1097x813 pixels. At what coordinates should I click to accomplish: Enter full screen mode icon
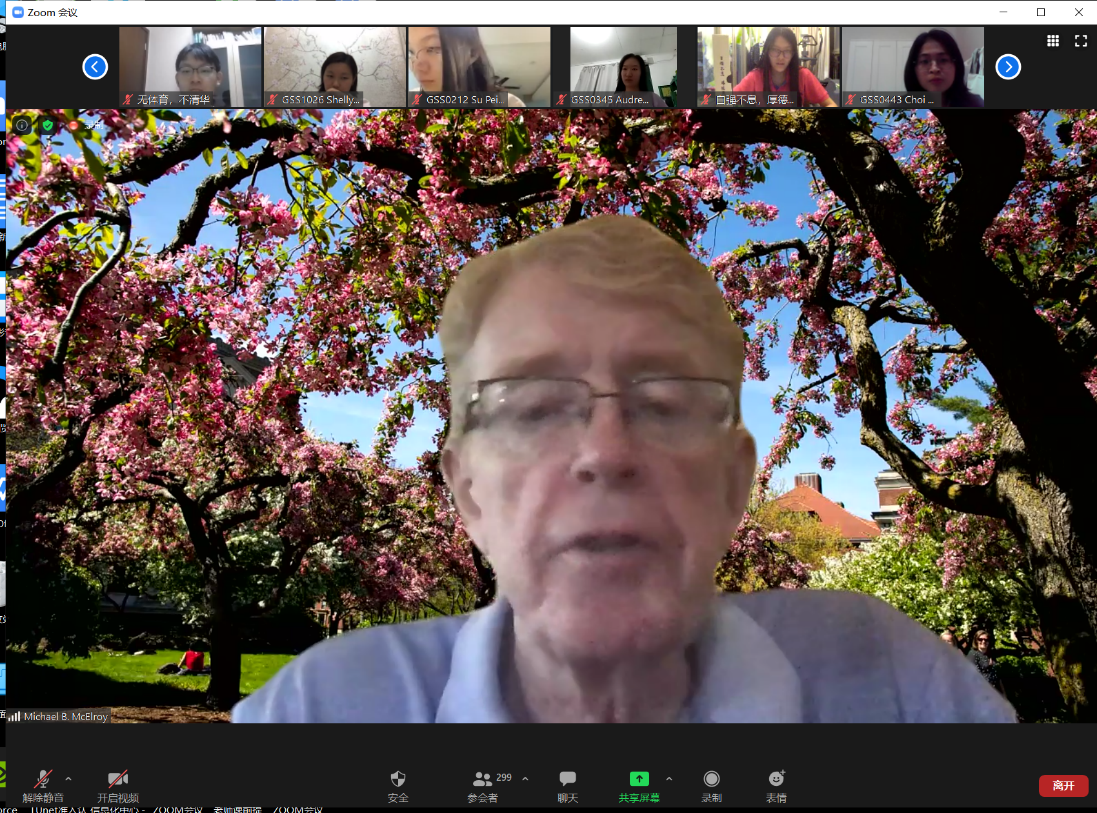click(x=1081, y=41)
